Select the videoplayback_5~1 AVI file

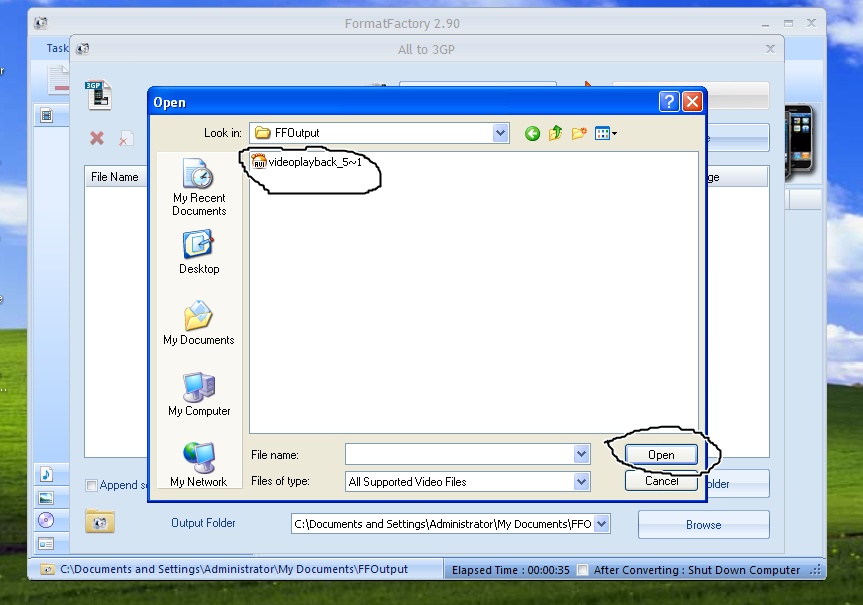[x=306, y=162]
